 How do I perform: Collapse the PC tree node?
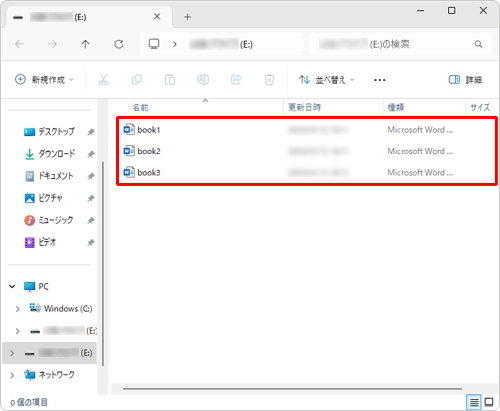pyautogui.click(x=12, y=286)
